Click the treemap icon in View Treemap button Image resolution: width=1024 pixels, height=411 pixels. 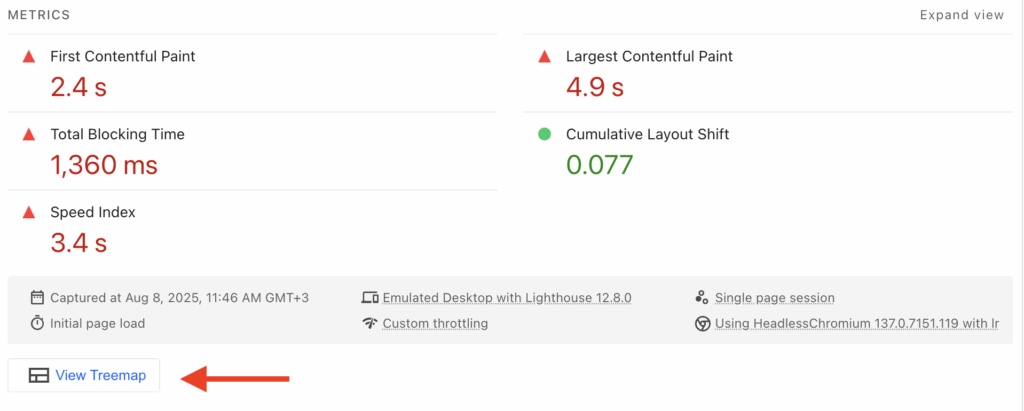(x=39, y=376)
